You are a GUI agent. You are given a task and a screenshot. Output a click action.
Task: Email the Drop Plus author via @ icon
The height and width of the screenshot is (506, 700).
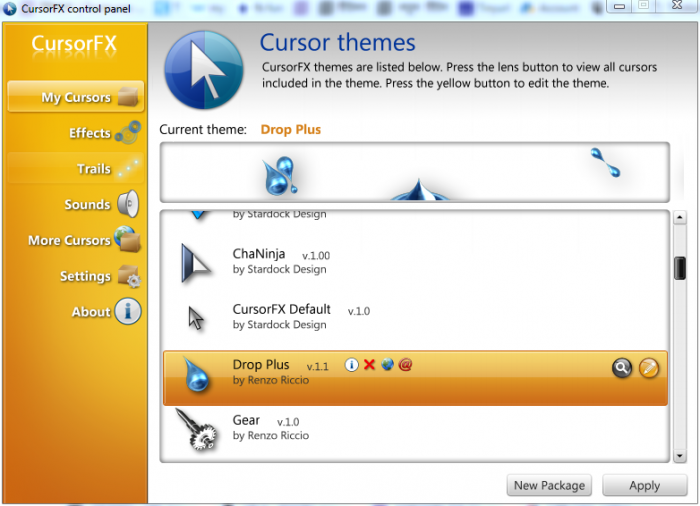tap(405, 364)
